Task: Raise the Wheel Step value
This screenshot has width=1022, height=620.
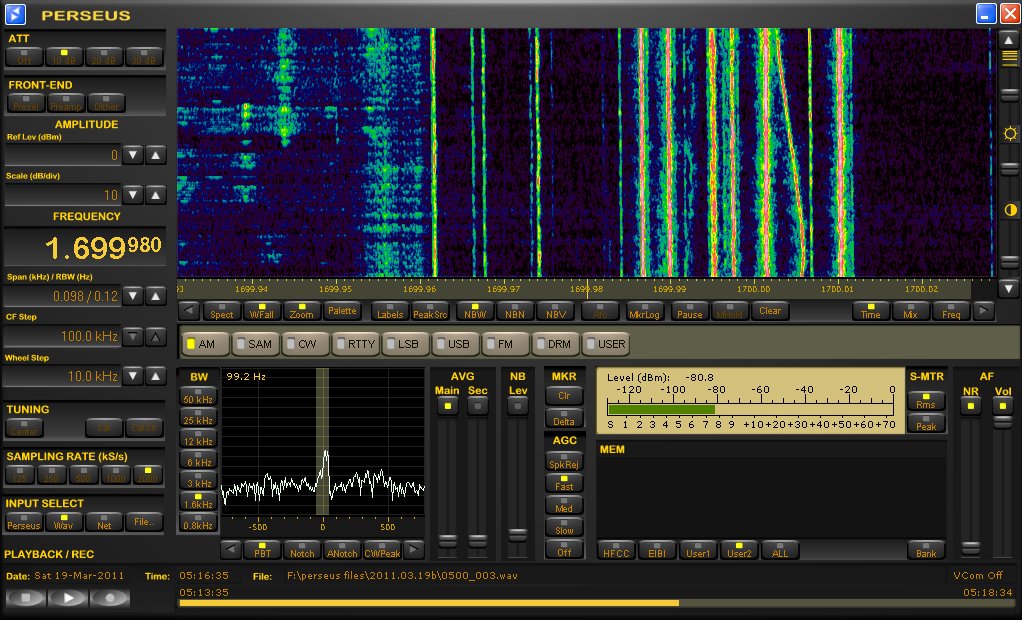Action: click(x=155, y=376)
